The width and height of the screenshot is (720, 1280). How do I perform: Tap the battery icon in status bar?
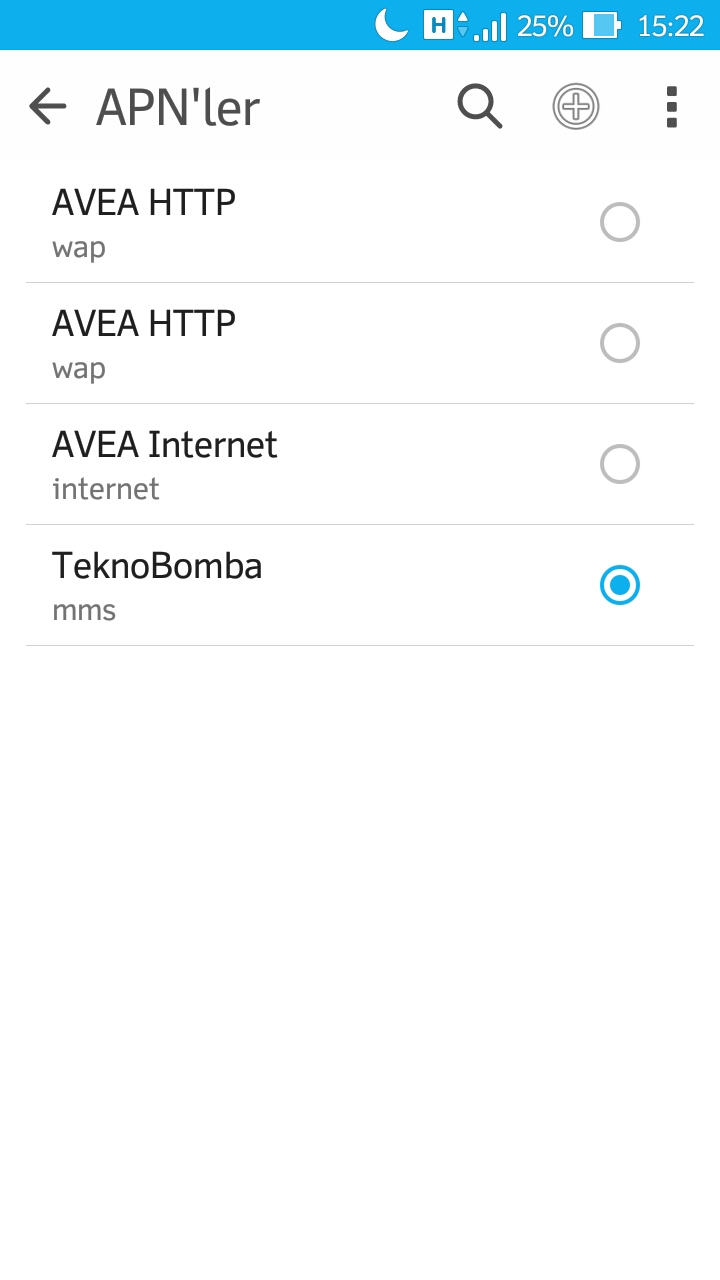pyautogui.click(x=602, y=25)
